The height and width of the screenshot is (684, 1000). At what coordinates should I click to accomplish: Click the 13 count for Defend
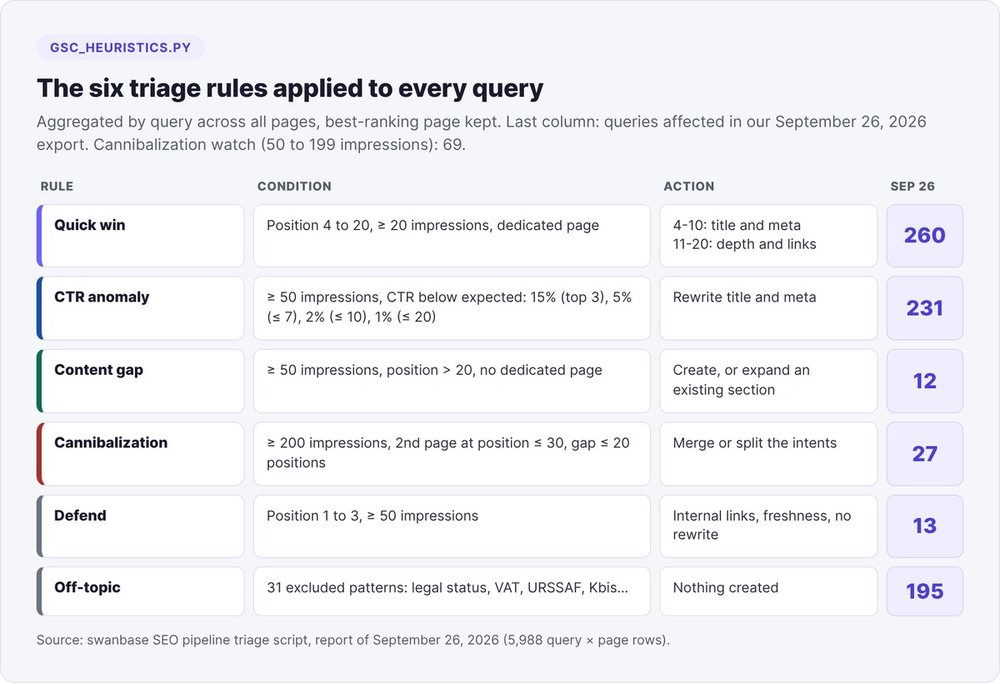pyautogui.click(x=925, y=526)
